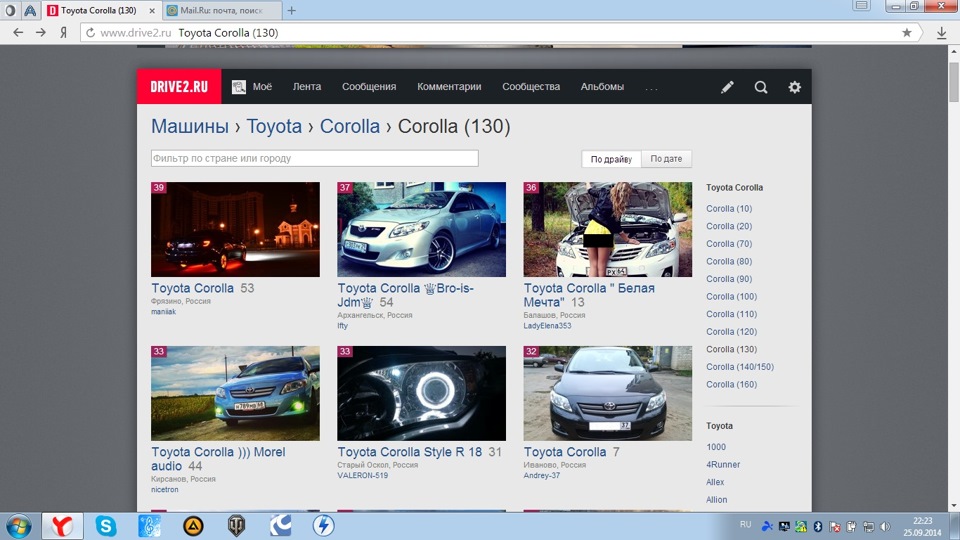
Task: Go to Машины breadcrumb
Action: pos(190,126)
